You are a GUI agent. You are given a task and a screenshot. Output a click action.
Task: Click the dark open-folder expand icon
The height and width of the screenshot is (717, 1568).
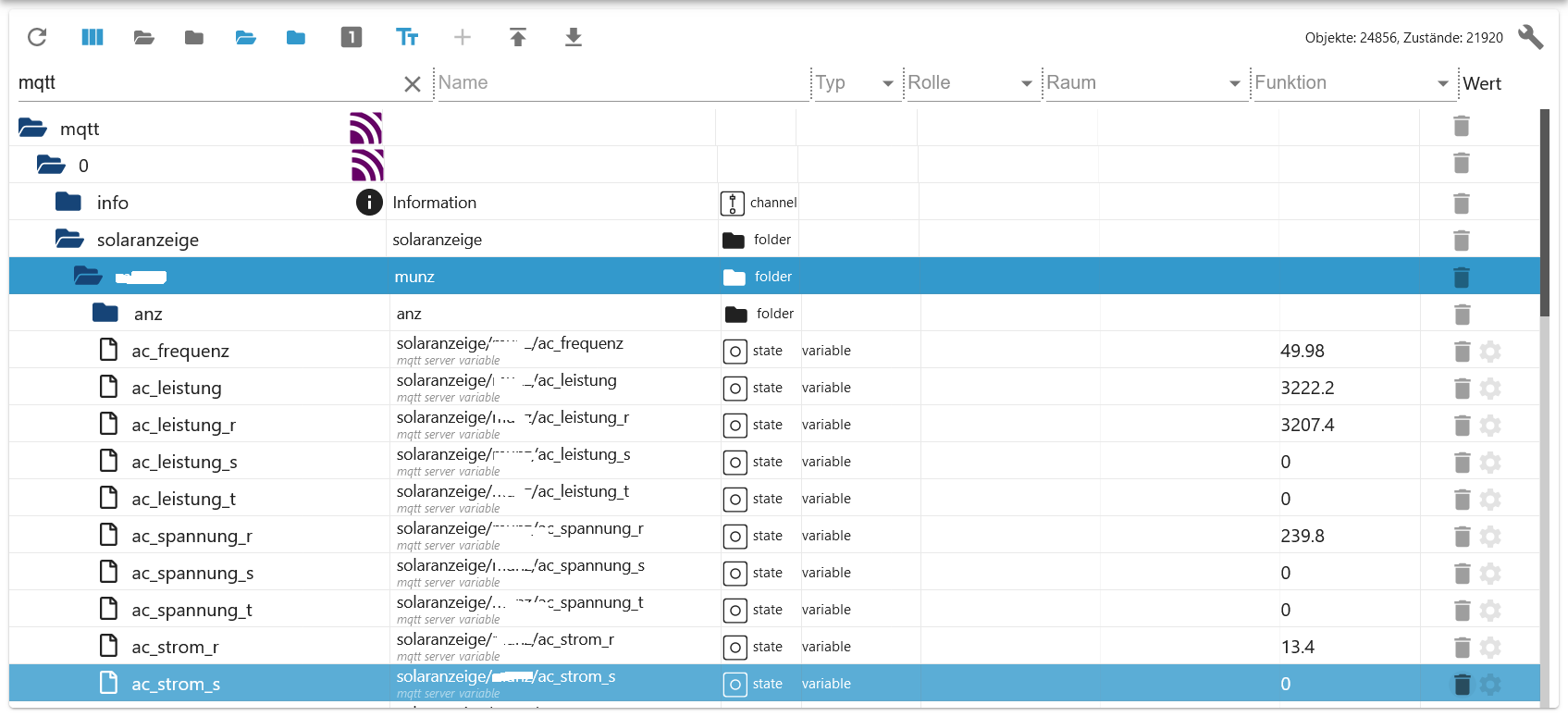point(143,37)
